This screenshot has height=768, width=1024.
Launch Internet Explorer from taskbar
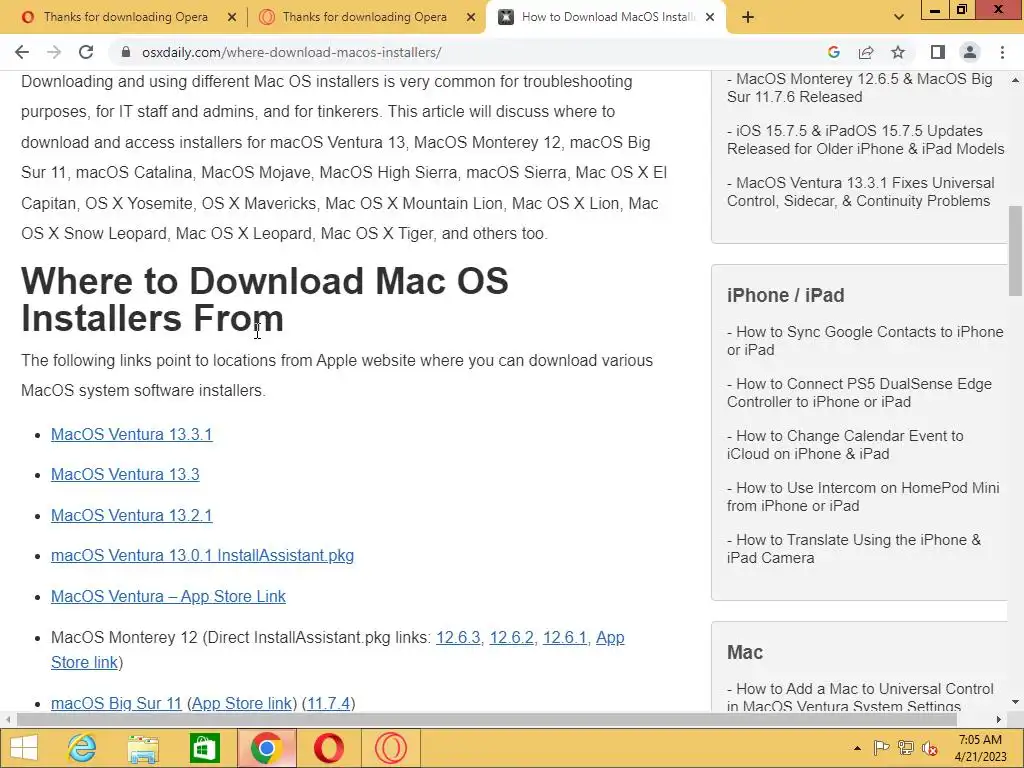coord(82,748)
